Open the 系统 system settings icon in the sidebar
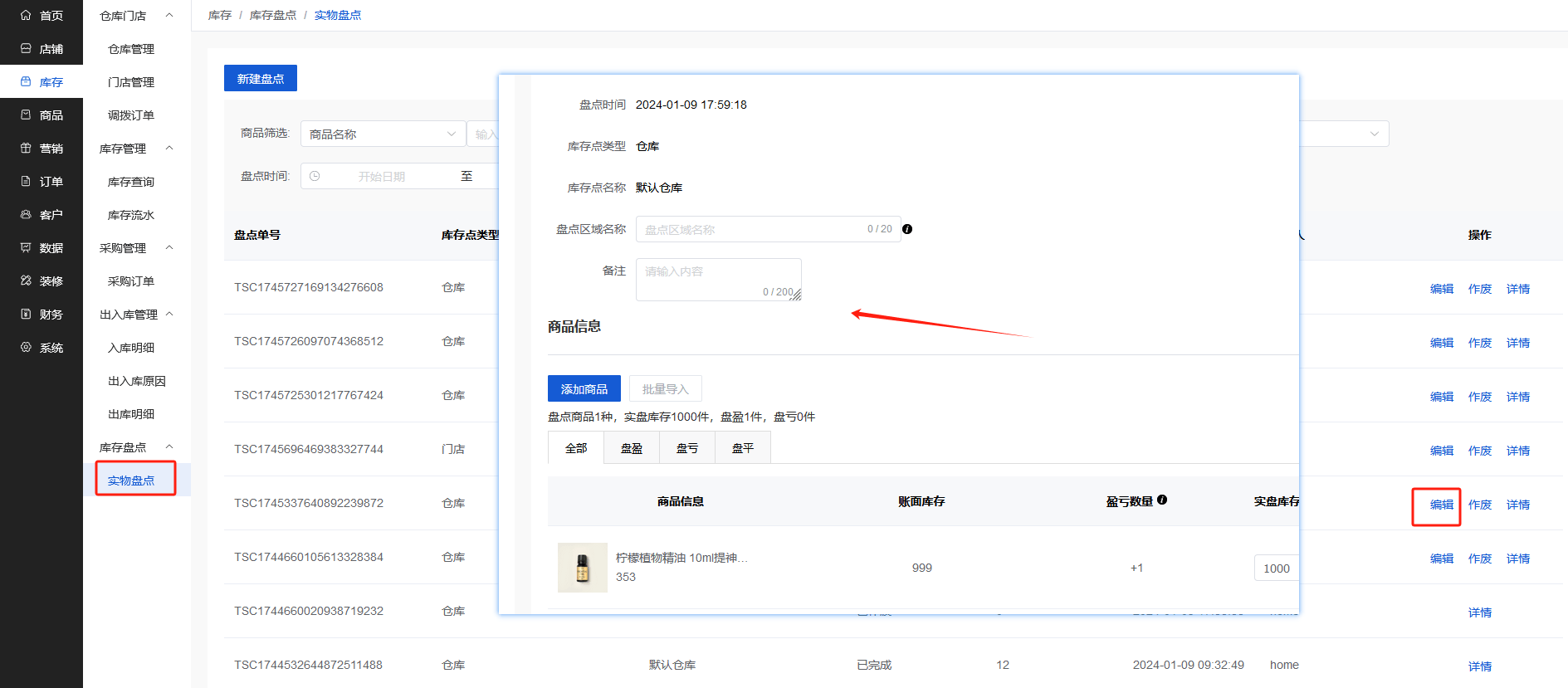 coord(26,347)
